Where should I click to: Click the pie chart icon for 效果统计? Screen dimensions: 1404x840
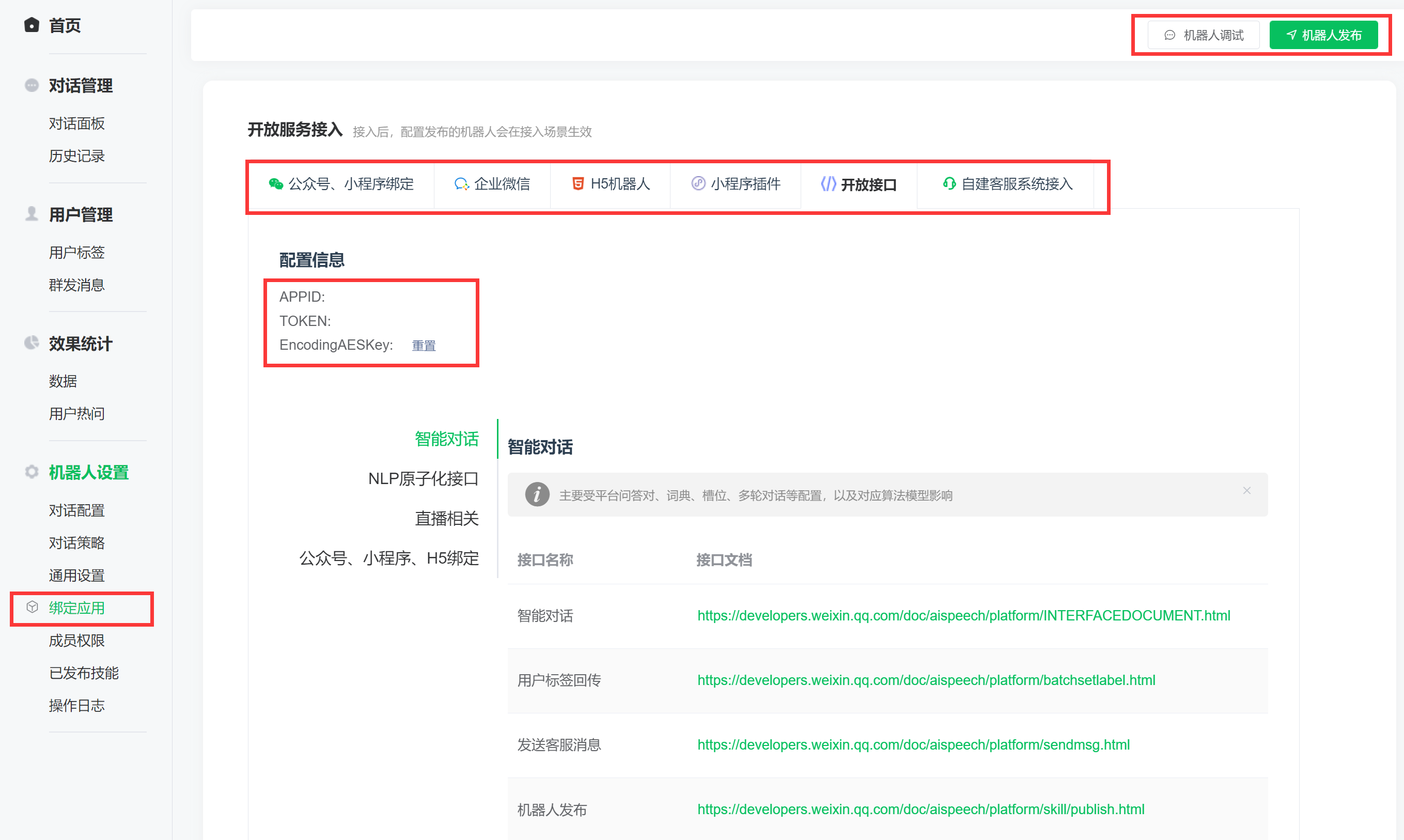[32, 343]
